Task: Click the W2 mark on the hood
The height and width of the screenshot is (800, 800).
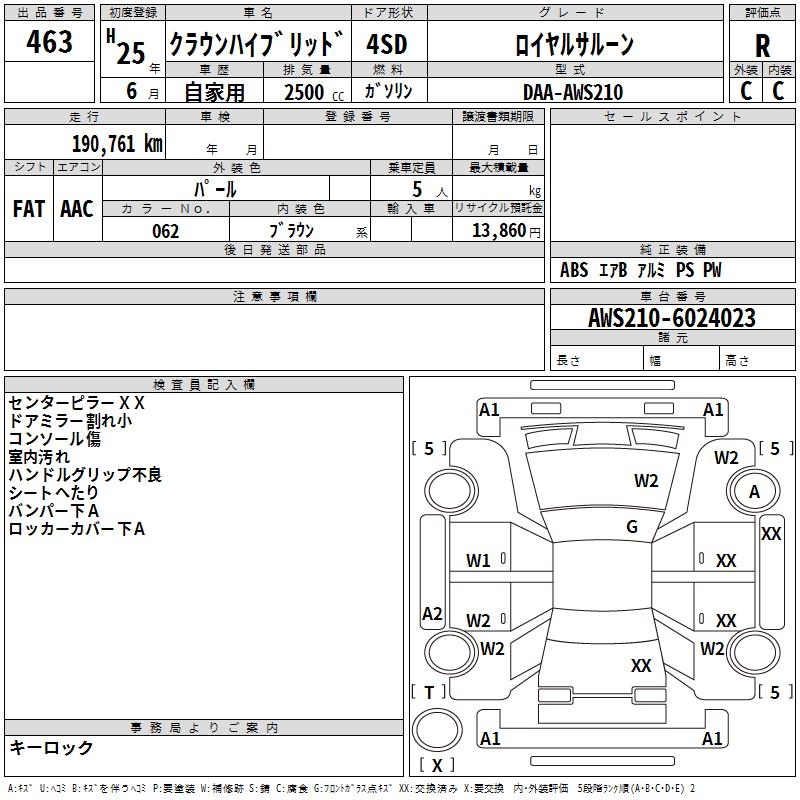Action: click(646, 481)
